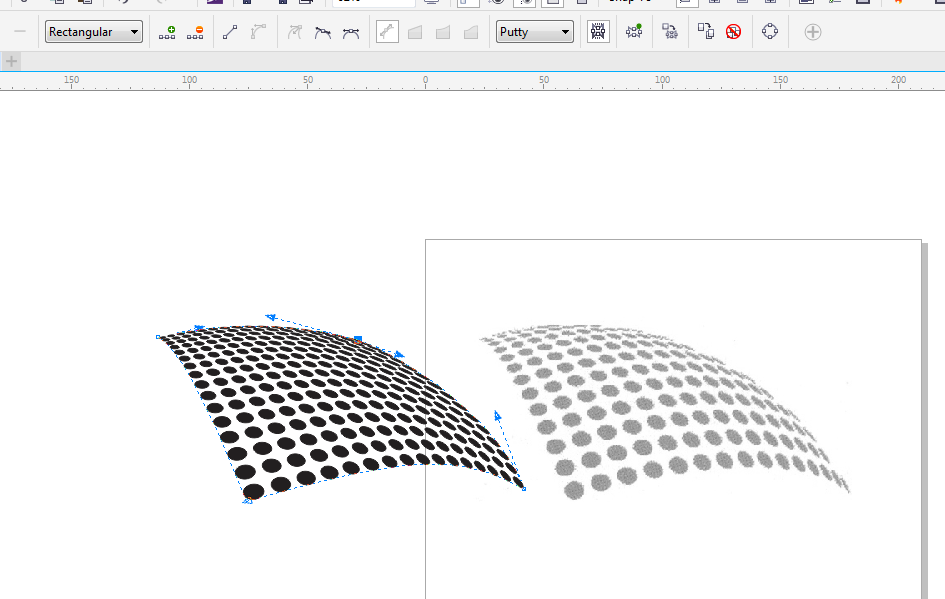Click the plus new document tab
This screenshot has height=599, width=945.
[11, 61]
